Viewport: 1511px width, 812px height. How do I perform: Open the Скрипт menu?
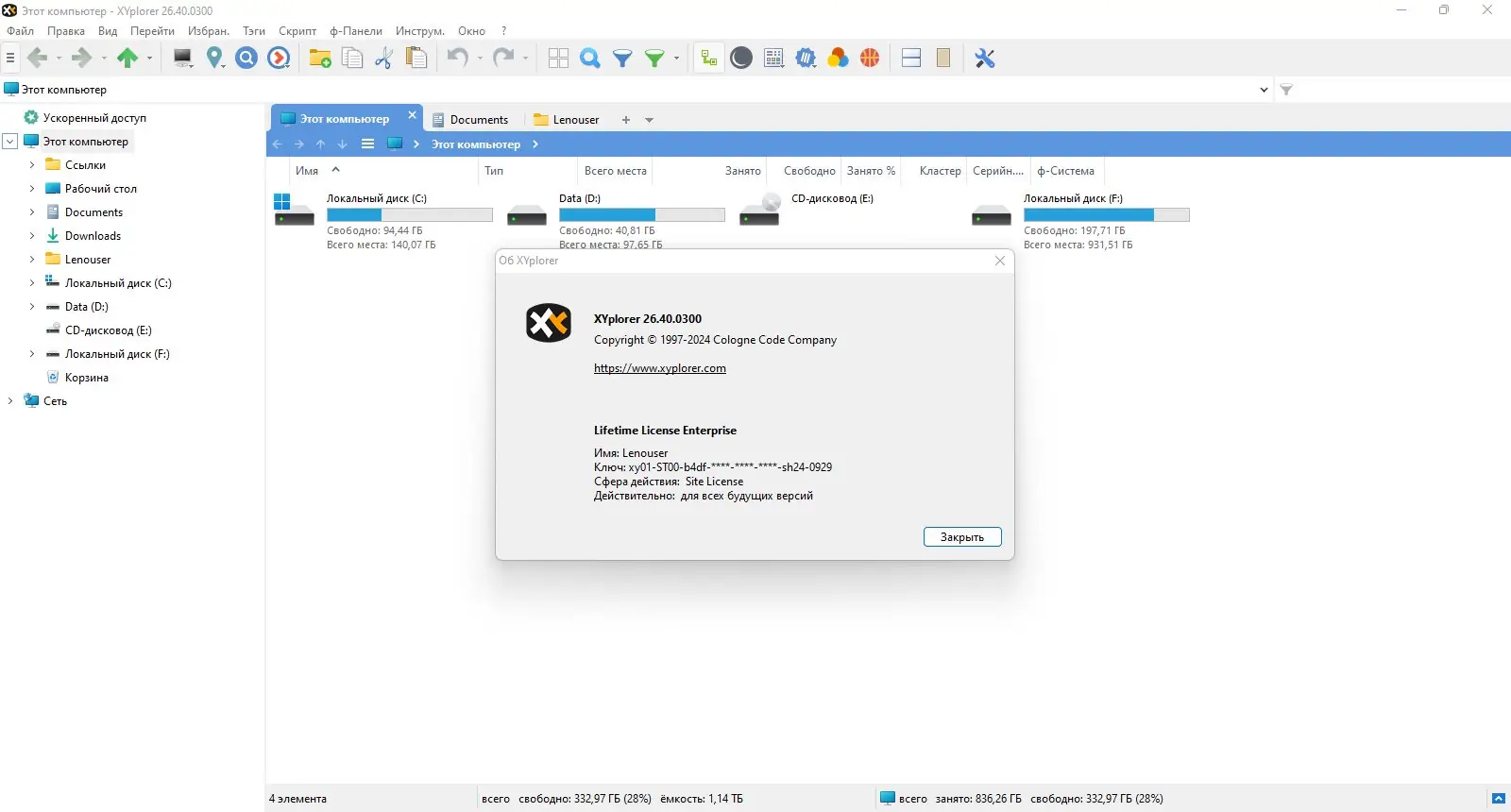point(297,31)
